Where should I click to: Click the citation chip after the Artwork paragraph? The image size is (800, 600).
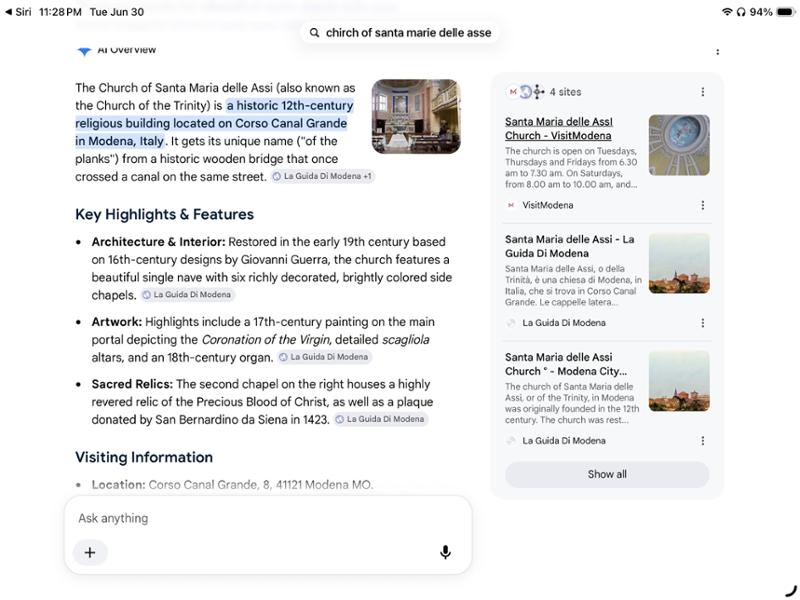324,357
